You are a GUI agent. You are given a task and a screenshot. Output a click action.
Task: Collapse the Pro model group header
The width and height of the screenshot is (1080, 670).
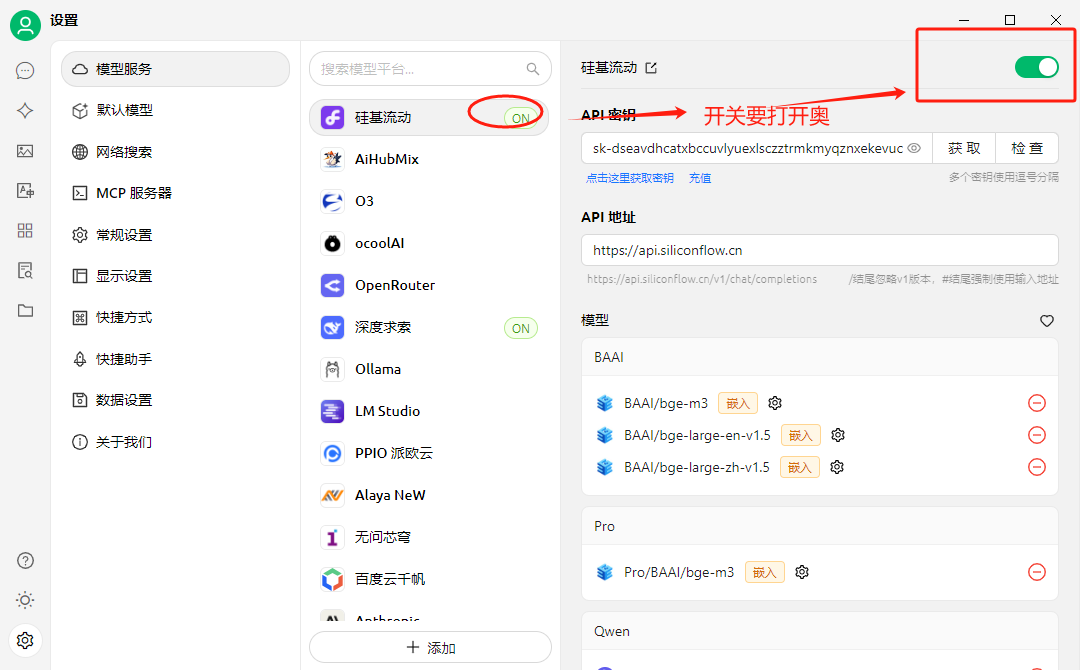click(820, 526)
